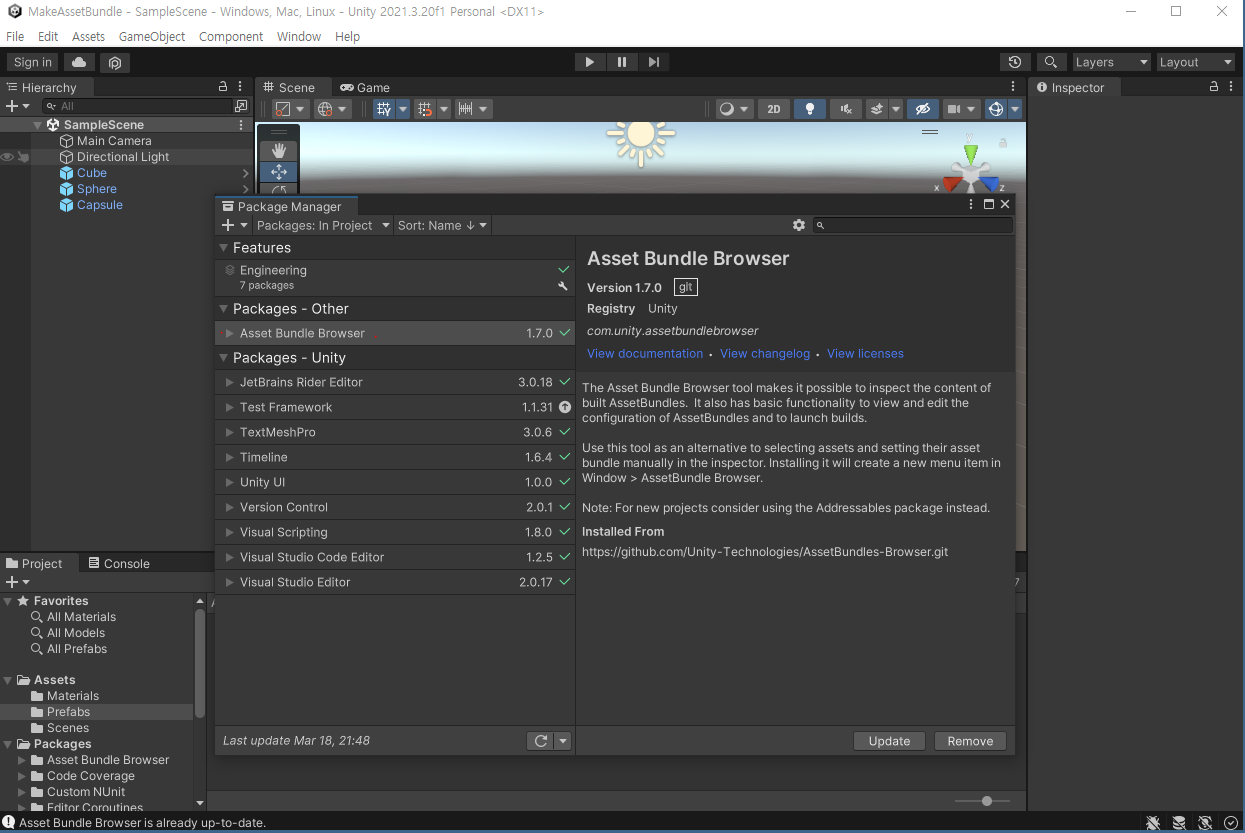This screenshot has height=833, width=1245.
Task: Click the Sign in button
Action: pyautogui.click(x=33, y=62)
